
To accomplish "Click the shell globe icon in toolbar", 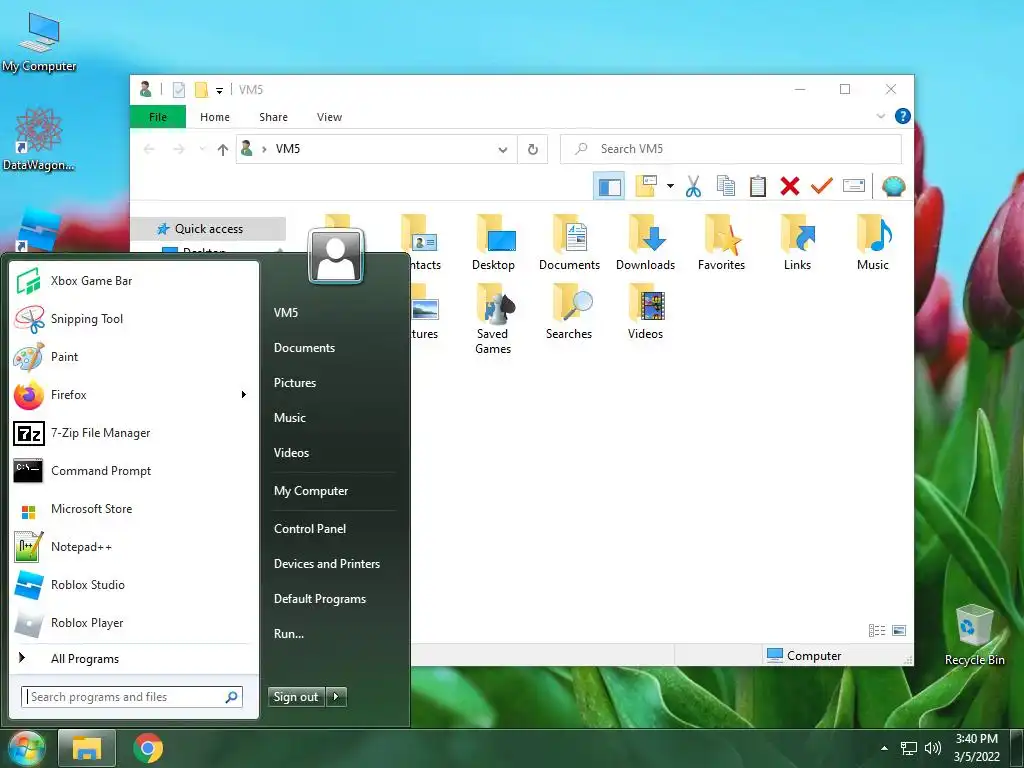I will click(x=893, y=186).
